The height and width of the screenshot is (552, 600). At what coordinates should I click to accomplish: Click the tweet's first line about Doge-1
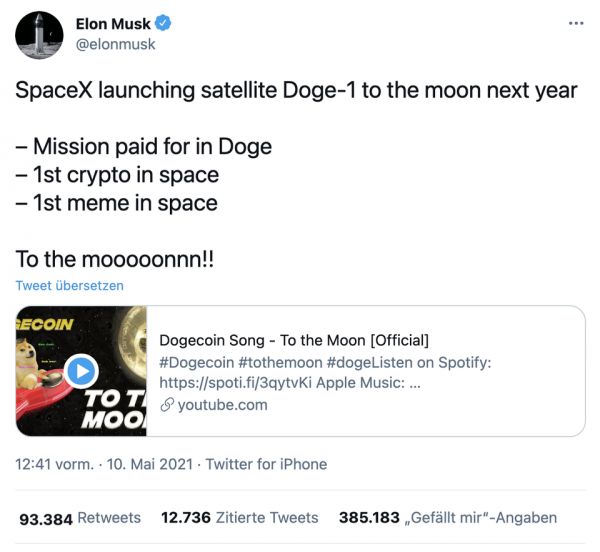(x=296, y=90)
